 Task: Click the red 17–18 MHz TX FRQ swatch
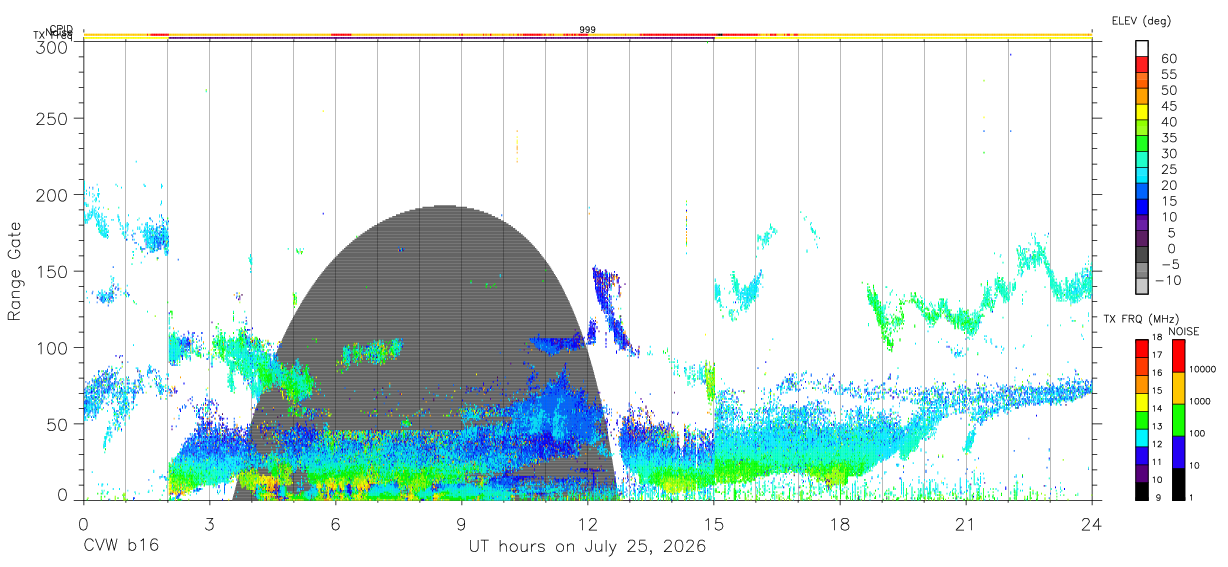(1142, 348)
